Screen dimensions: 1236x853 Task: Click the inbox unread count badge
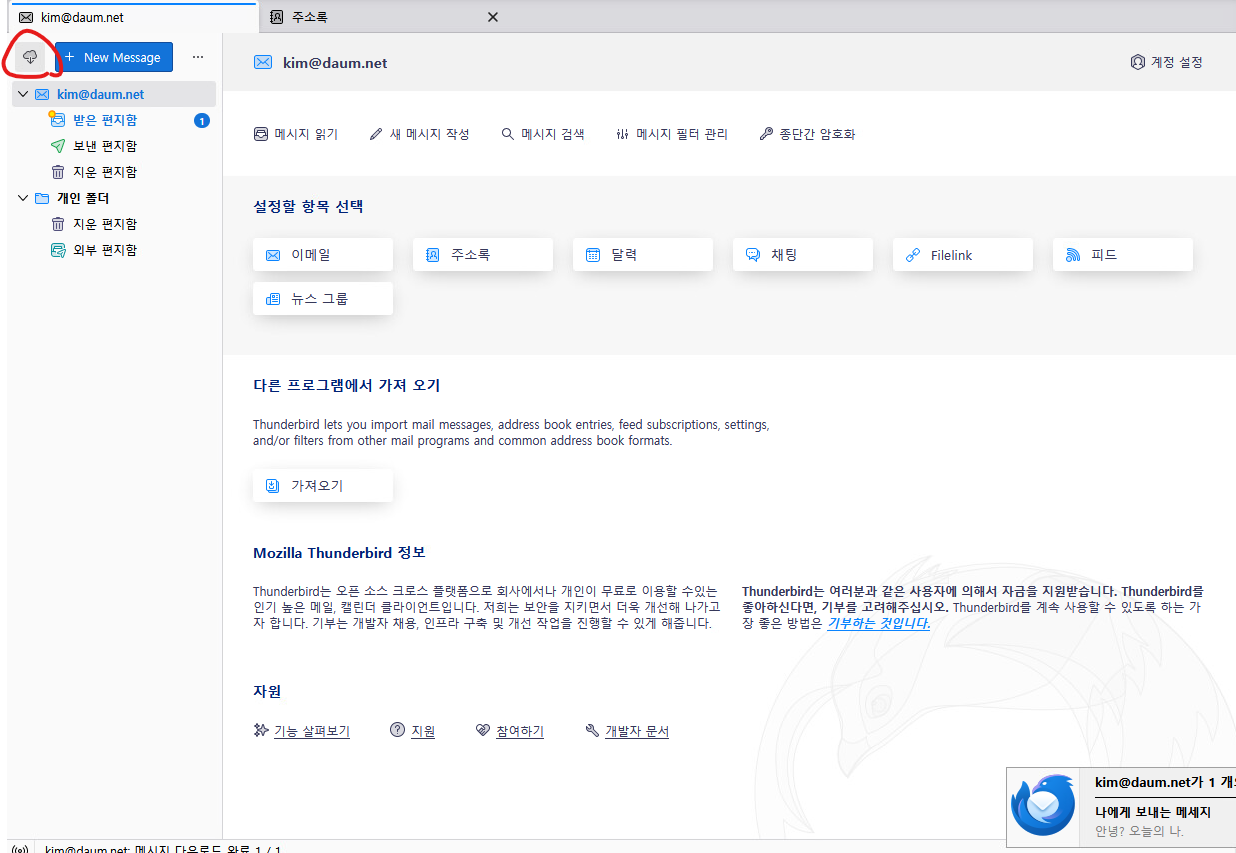tap(202, 121)
